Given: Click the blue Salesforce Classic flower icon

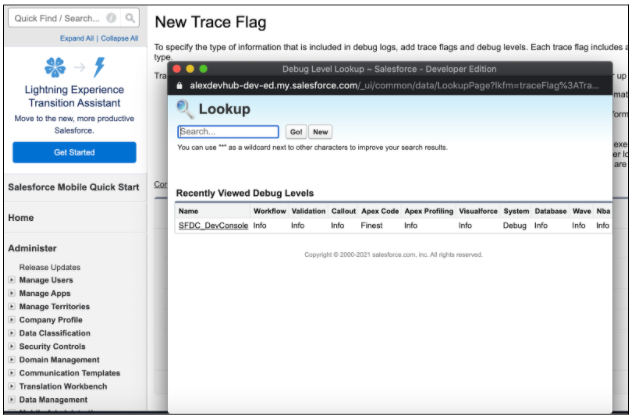Looking at the screenshot, I should point(57,68).
